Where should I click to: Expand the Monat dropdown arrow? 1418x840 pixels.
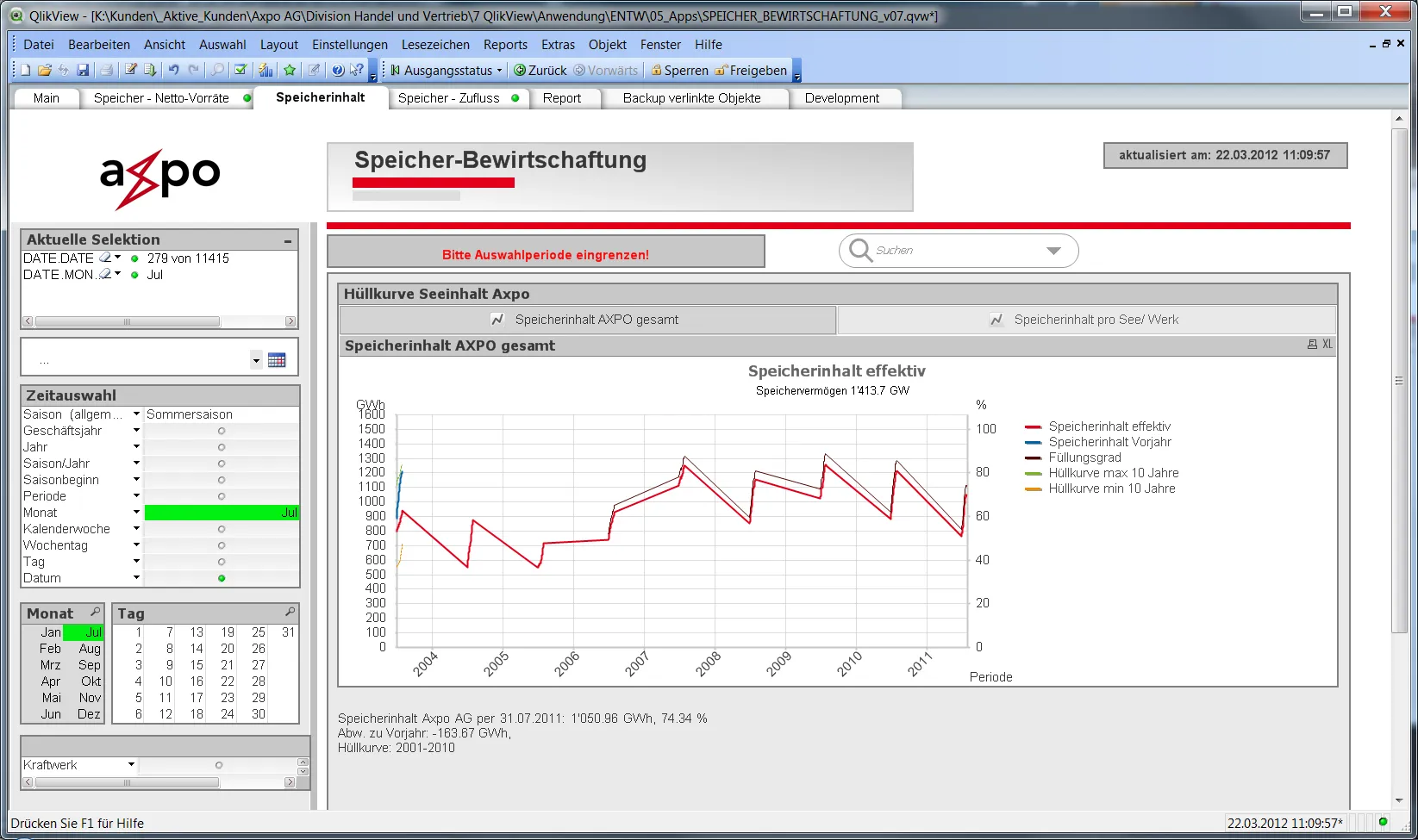pos(136,513)
